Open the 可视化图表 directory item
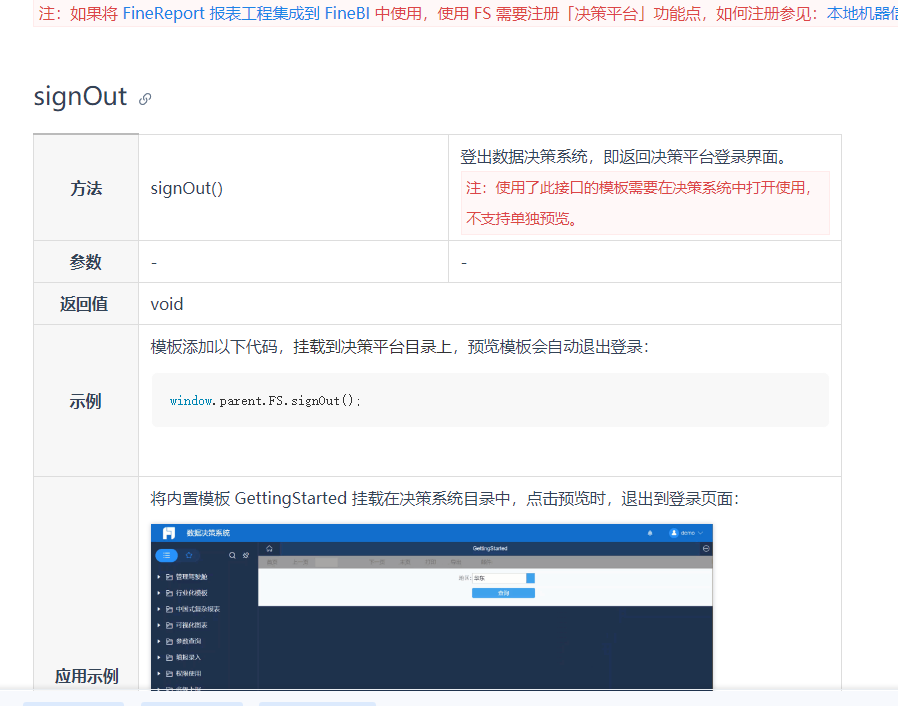 coord(191,625)
